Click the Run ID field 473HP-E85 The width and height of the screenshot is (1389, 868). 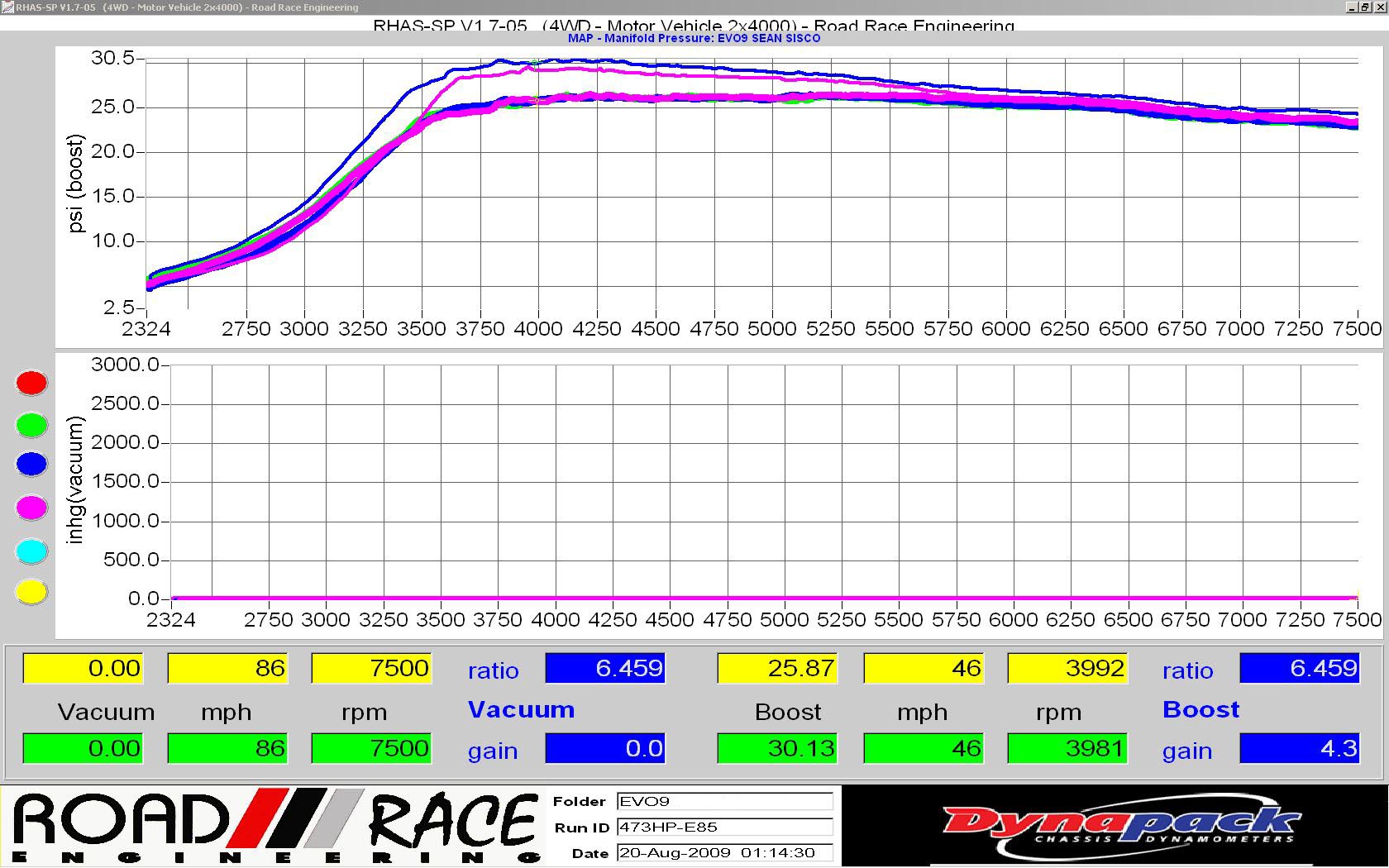point(724,827)
